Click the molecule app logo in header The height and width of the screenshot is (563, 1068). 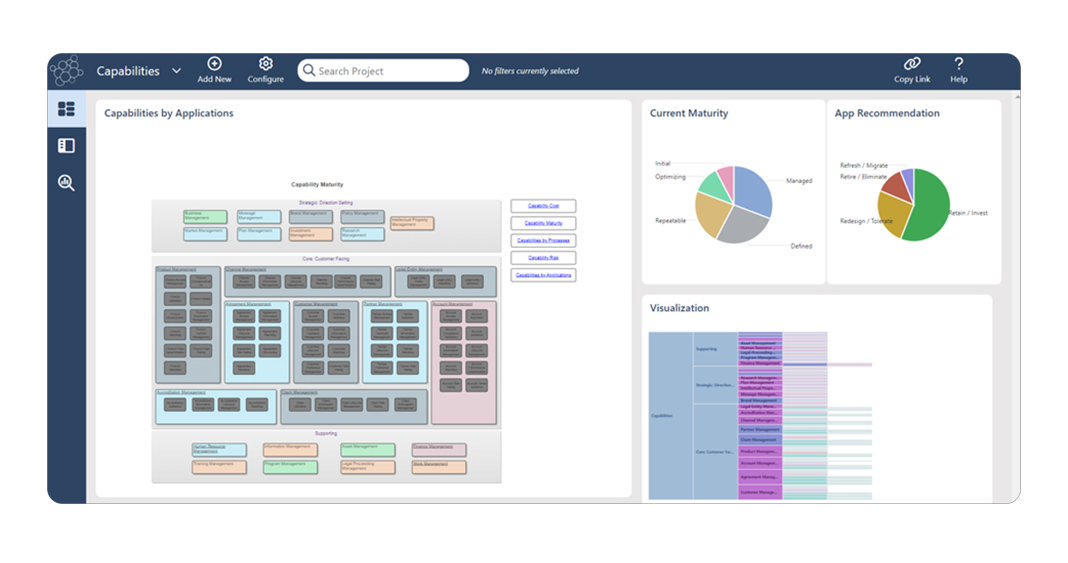(x=66, y=71)
